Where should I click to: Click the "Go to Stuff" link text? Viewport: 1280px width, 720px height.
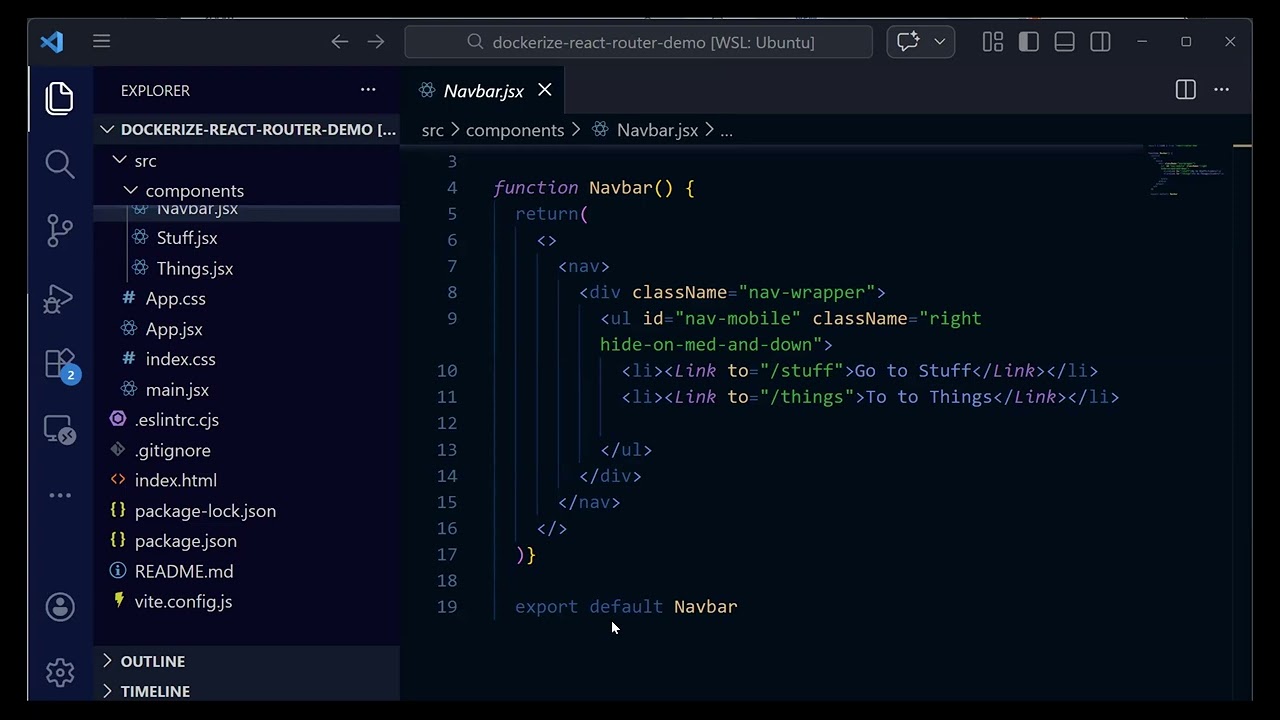(x=913, y=371)
